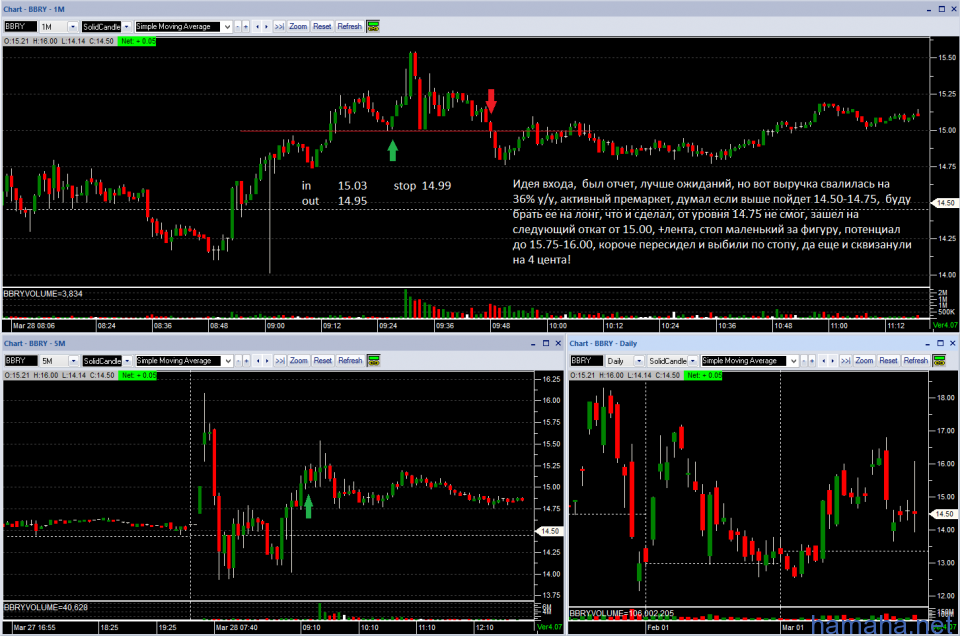Open the 5M timeframe dropdown
Screen dimensions: 960x636
[x=73, y=361]
